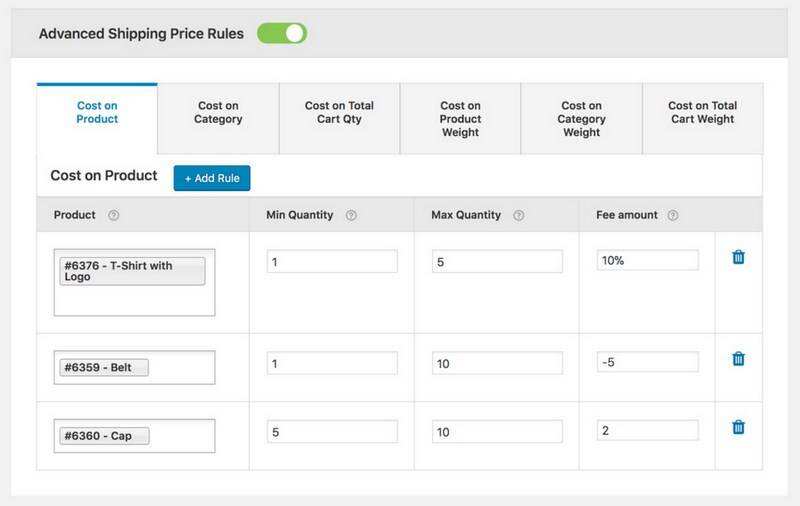Viewport: 800px width, 506px height.
Task: Click the Add Rule button
Action: tap(212, 178)
